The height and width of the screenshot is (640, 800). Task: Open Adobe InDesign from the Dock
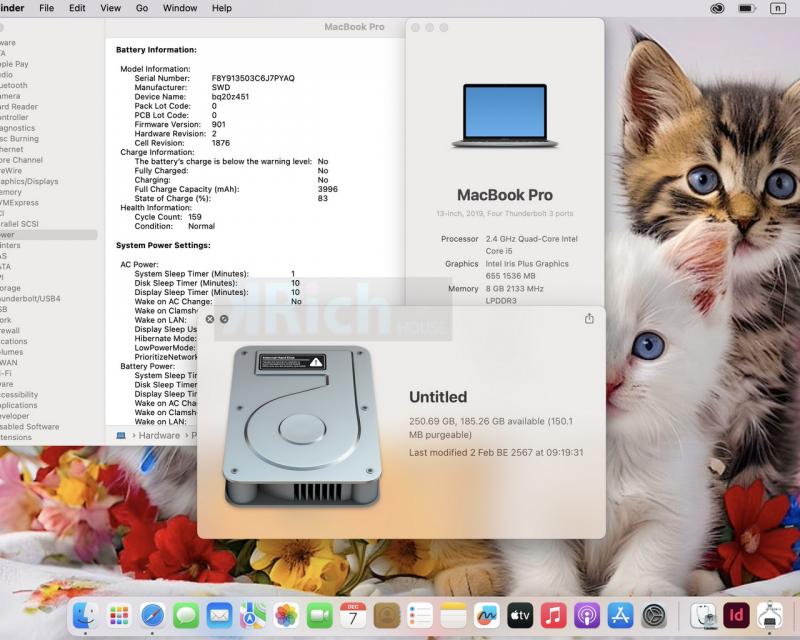[737, 615]
